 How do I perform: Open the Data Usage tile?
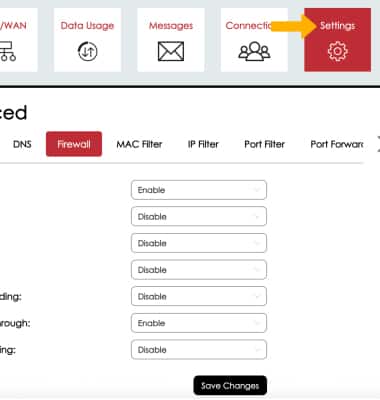tap(87, 40)
